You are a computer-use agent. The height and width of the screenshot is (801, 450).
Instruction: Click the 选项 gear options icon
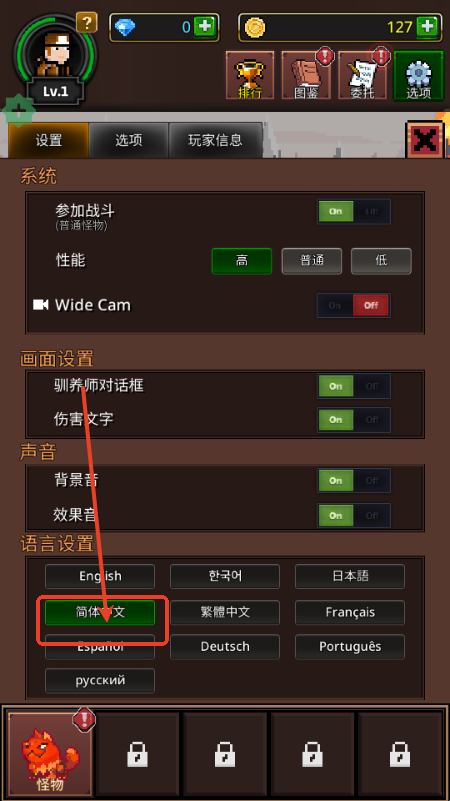pyautogui.click(x=418, y=75)
